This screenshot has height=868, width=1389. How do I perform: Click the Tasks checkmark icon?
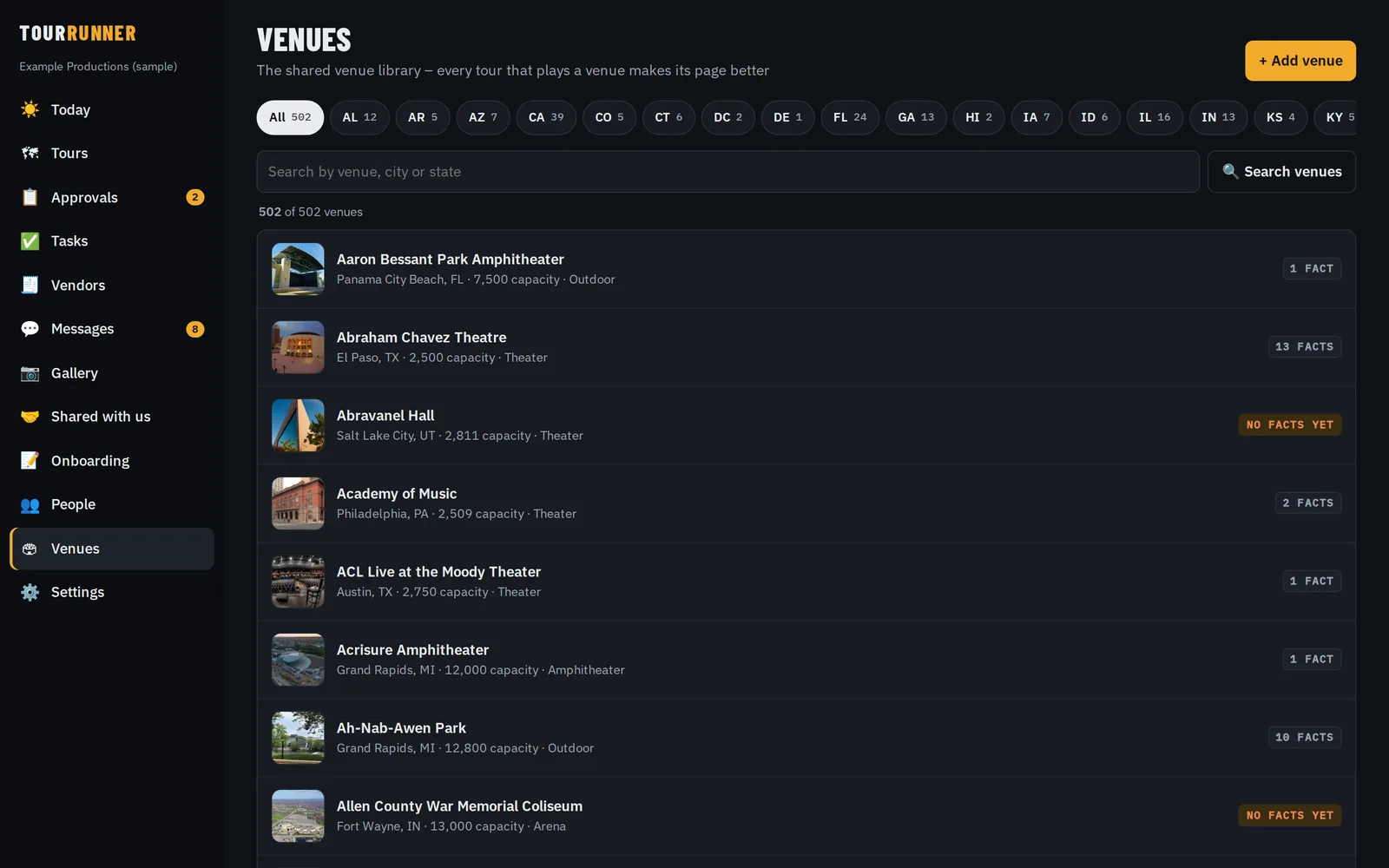[x=30, y=241]
